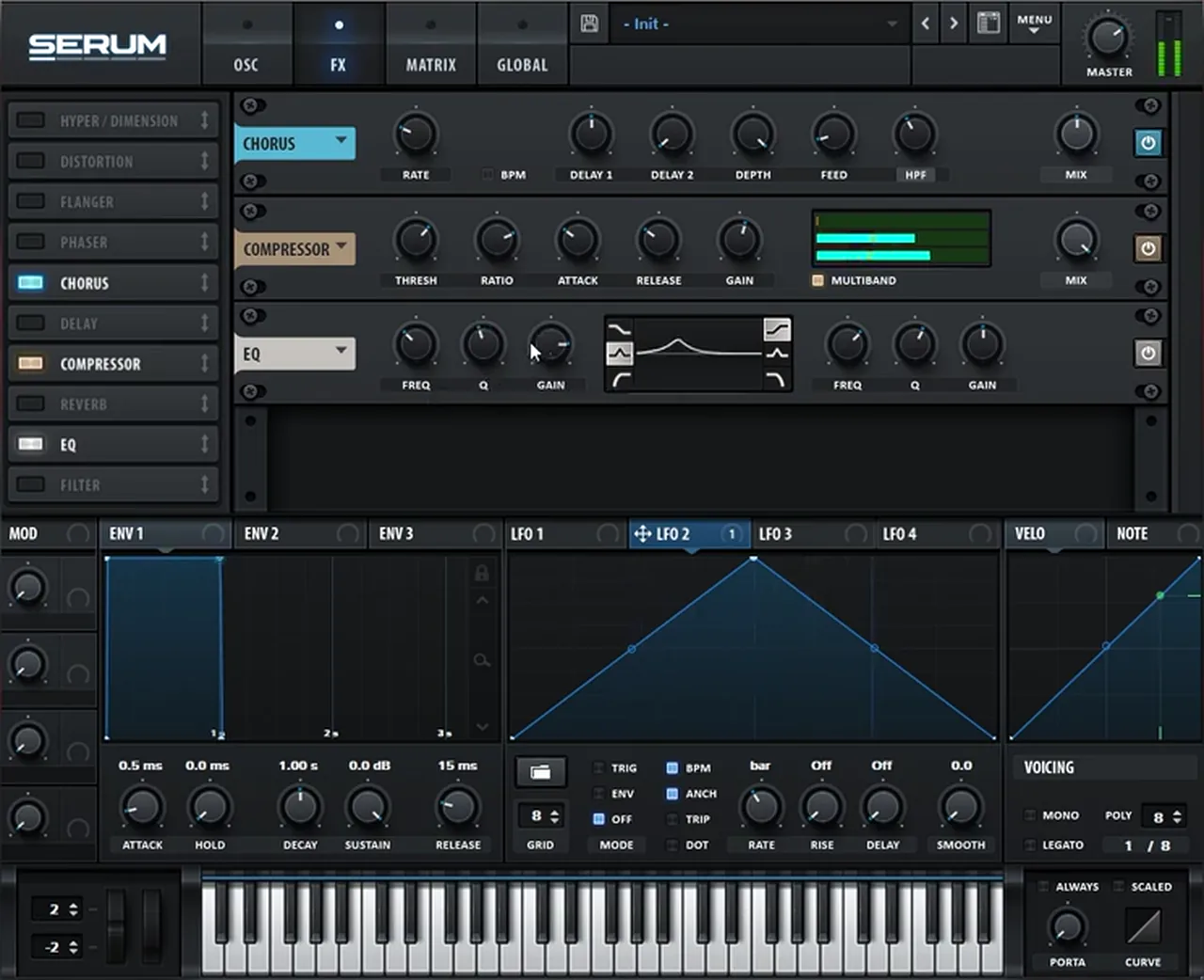Enable the Hyper/Dimension effect in FX list
The width and height of the screenshot is (1204, 980).
[31, 120]
